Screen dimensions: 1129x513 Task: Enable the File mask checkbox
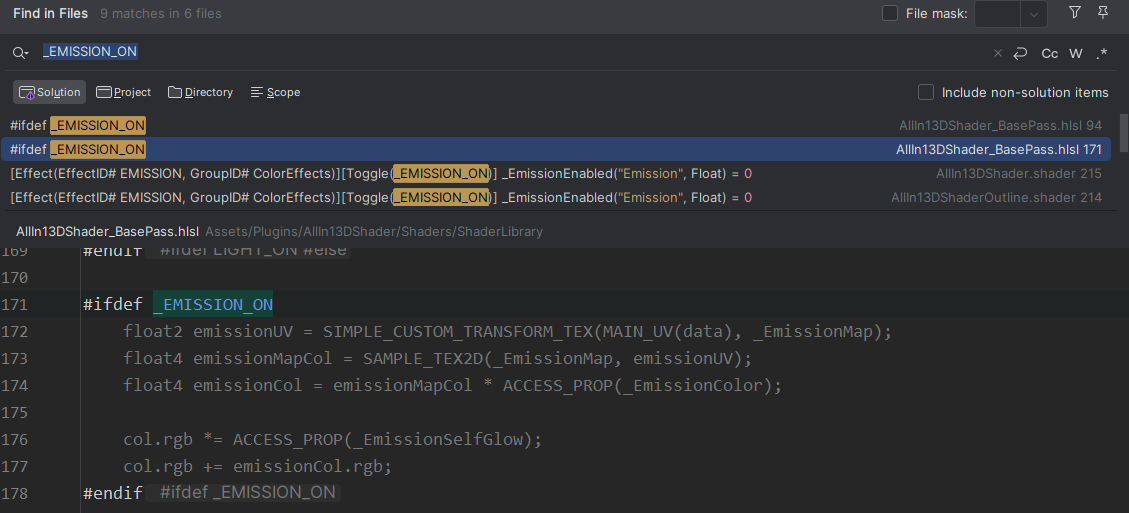(890, 13)
